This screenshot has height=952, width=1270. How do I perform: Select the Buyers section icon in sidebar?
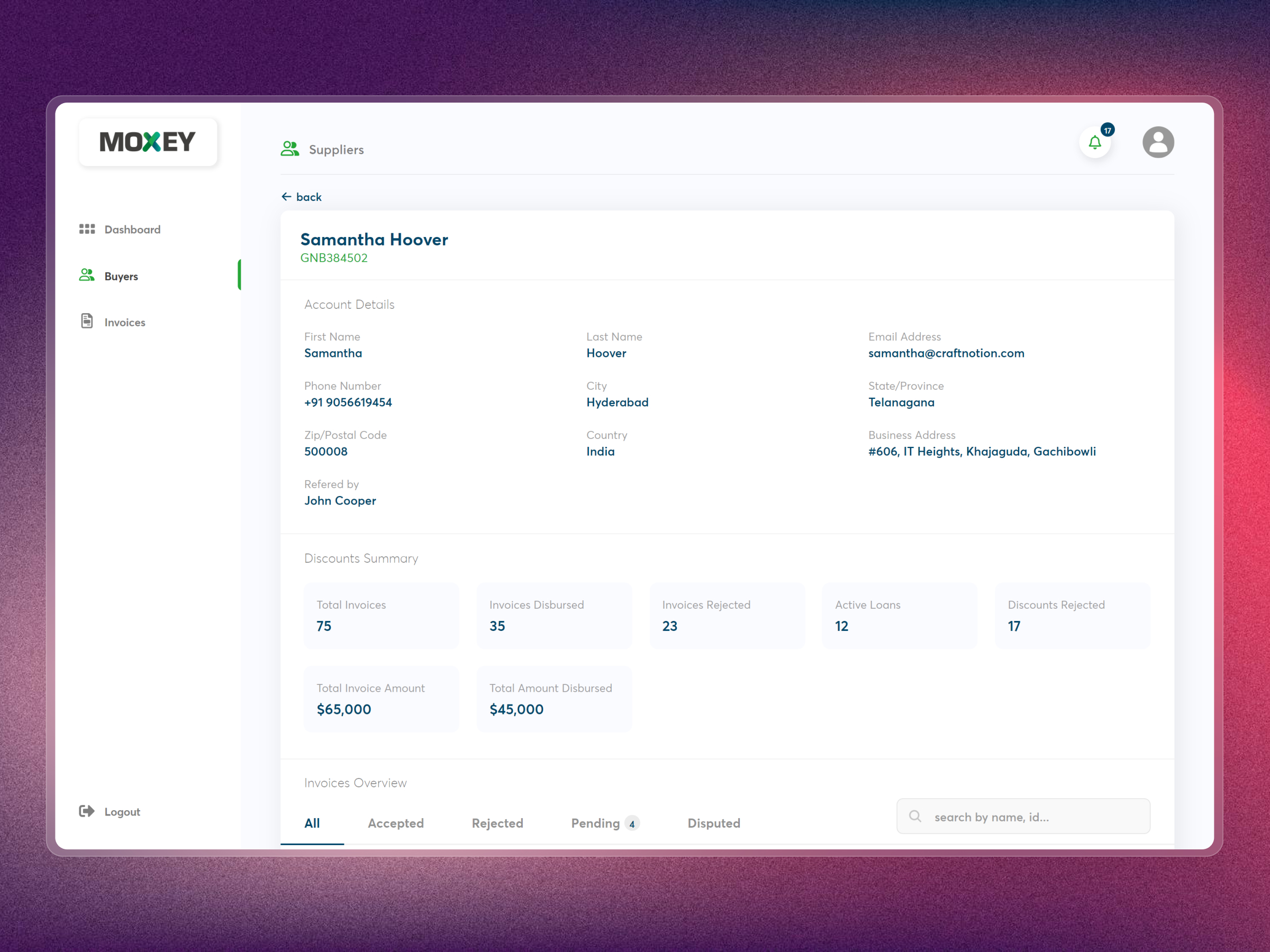[x=87, y=276]
